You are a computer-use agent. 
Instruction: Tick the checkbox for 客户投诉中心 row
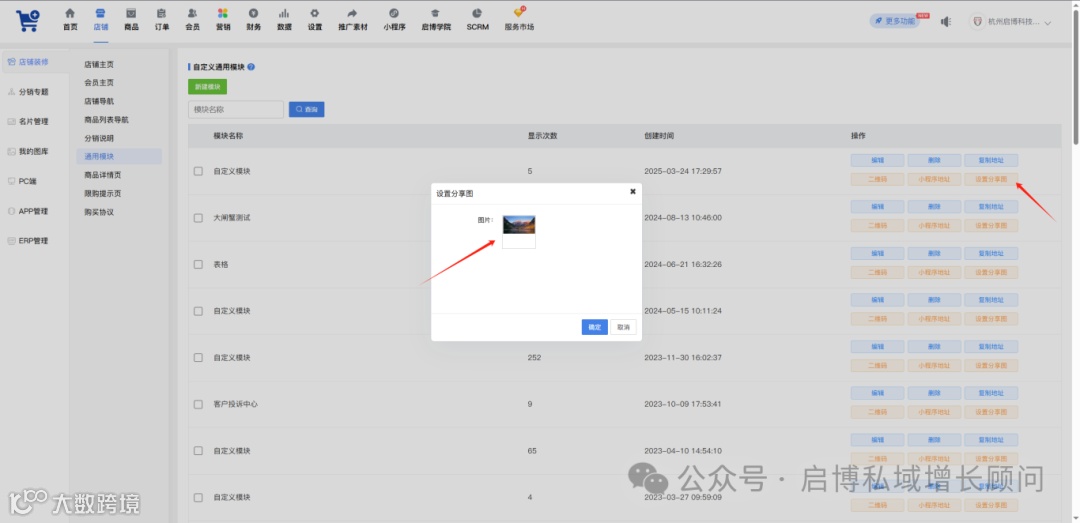coord(198,404)
